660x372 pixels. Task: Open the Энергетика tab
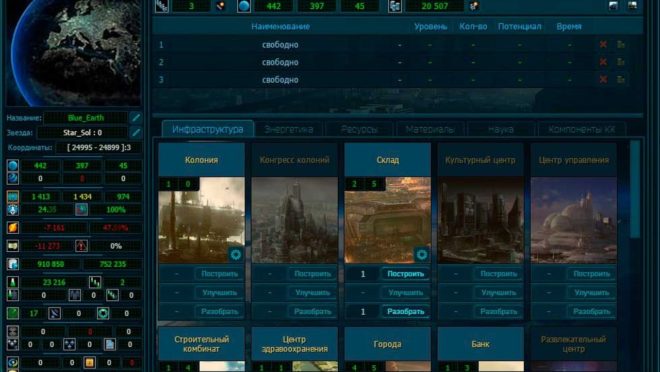click(x=289, y=129)
